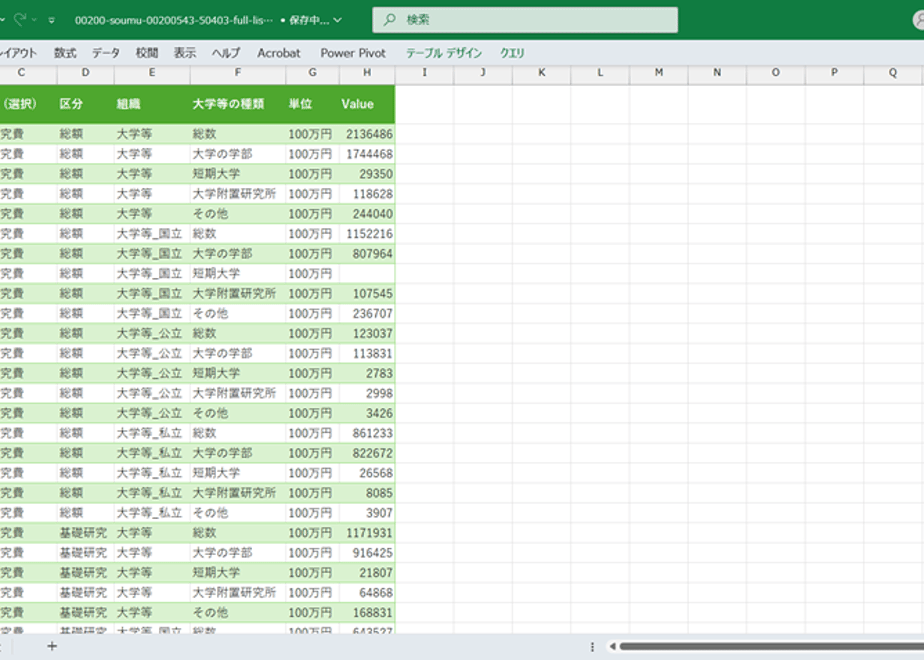The height and width of the screenshot is (660, 924).
Task: Select column P header
Action: [x=834, y=72]
